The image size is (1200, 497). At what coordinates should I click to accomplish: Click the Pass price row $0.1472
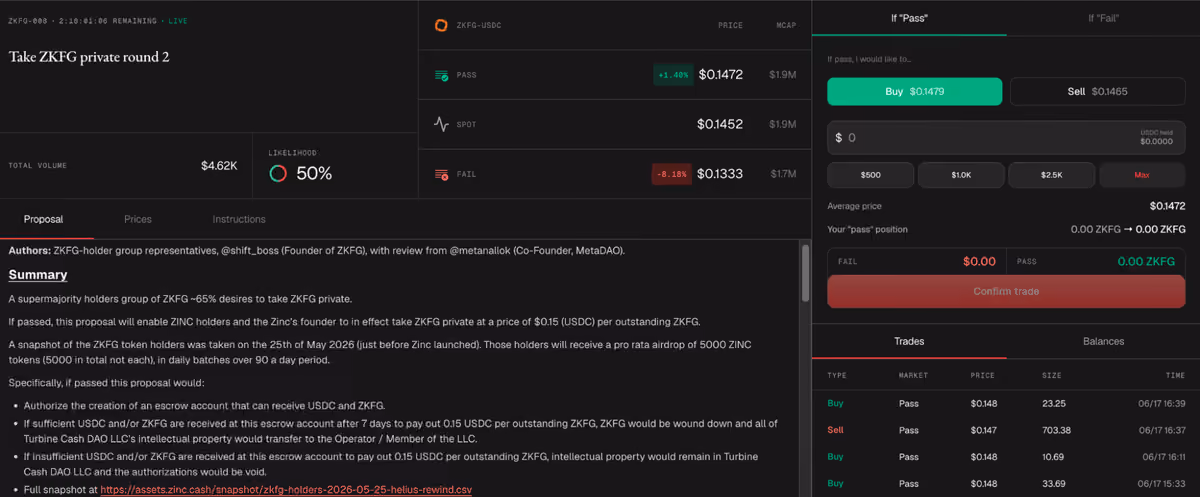pyautogui.click(x=615, y=75)
